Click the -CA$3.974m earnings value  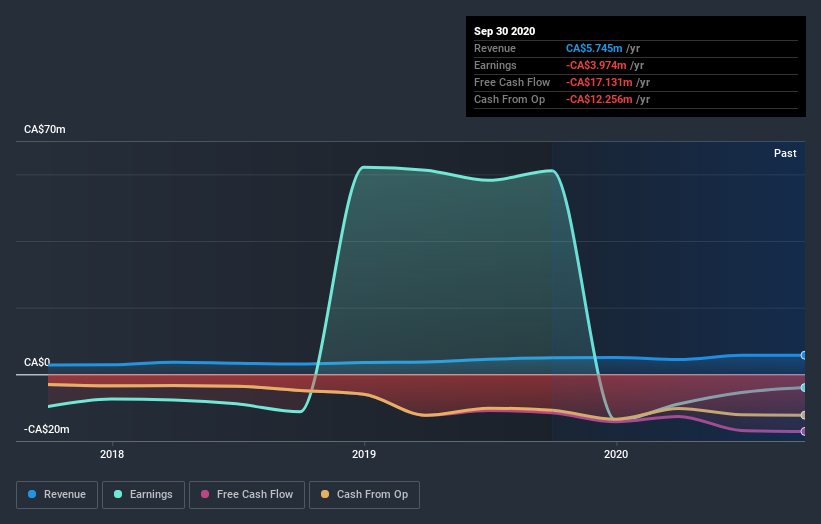tap(596, 65)
